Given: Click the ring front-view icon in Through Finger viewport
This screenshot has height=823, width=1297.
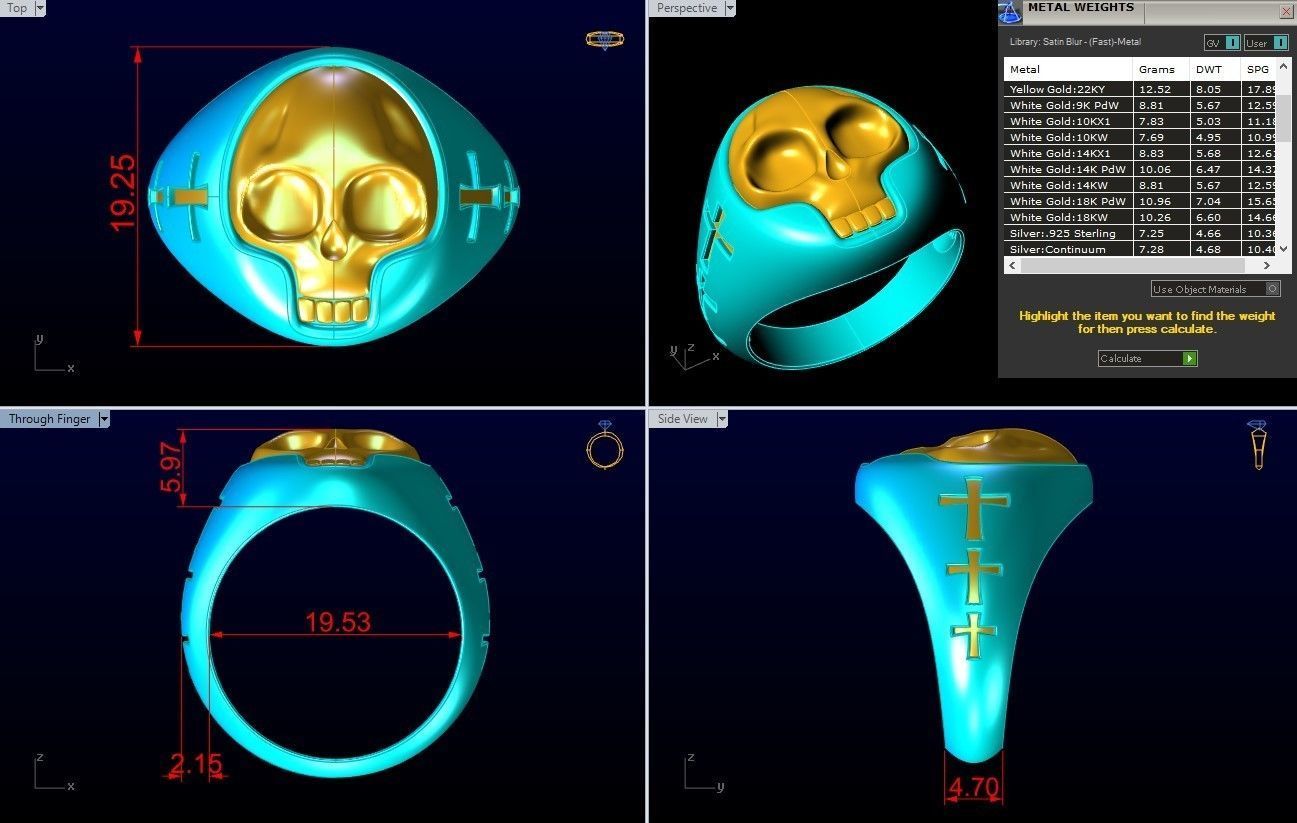Looking at the screenshot, I should coord(605,446).
